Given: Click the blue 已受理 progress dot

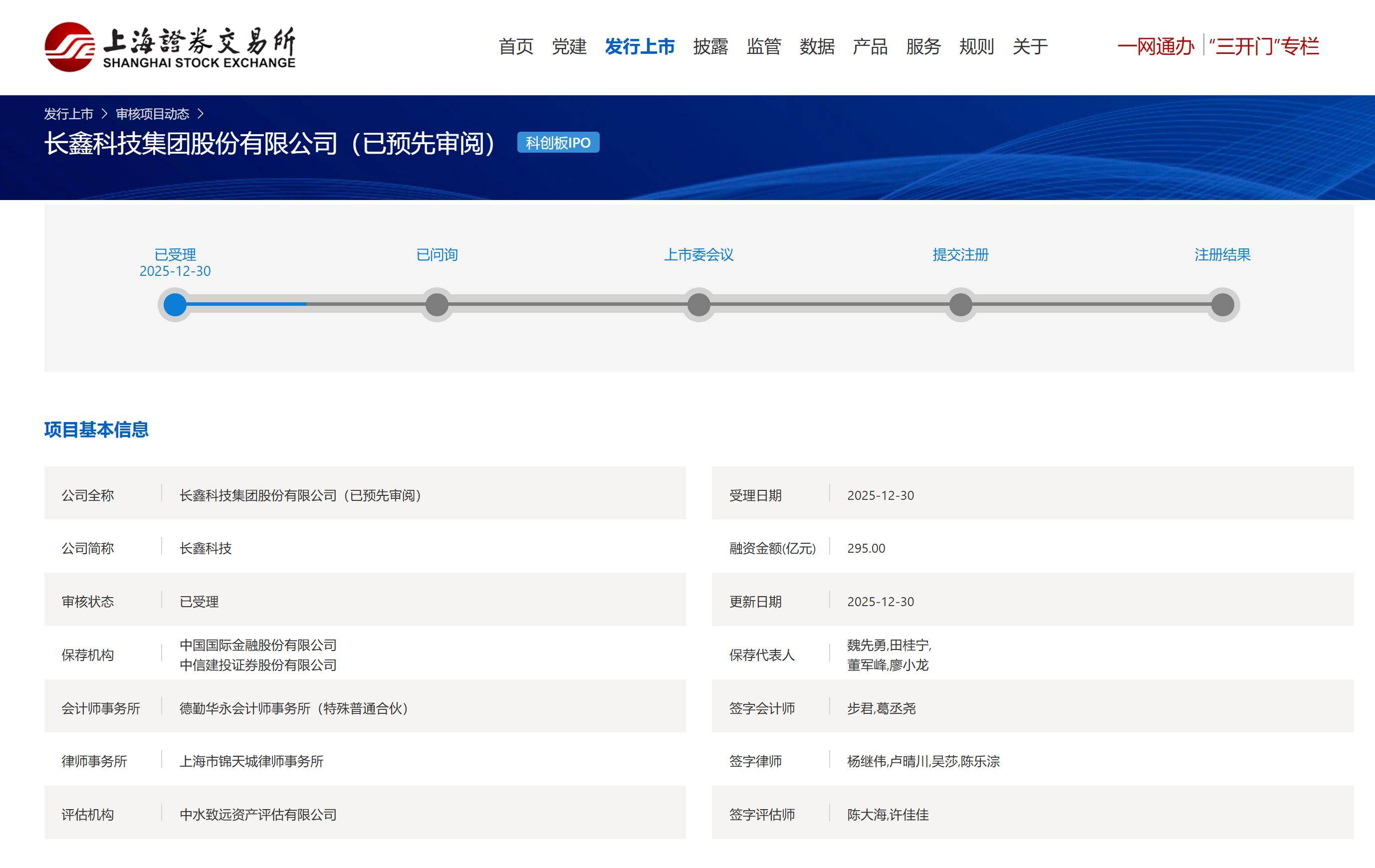Looking at the screenshot, I should coord(175,304).
